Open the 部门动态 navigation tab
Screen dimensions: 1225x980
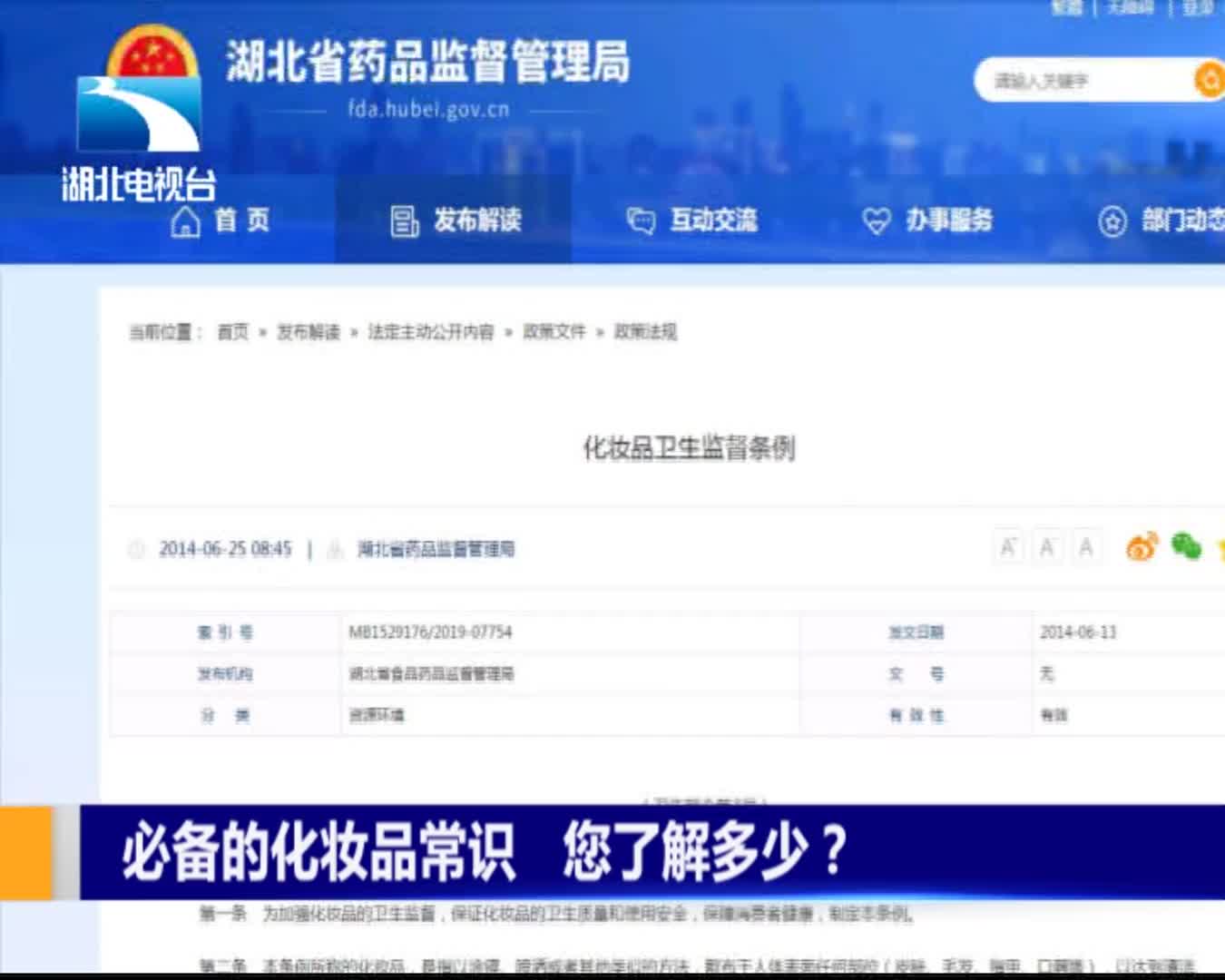coord(1163,220)
